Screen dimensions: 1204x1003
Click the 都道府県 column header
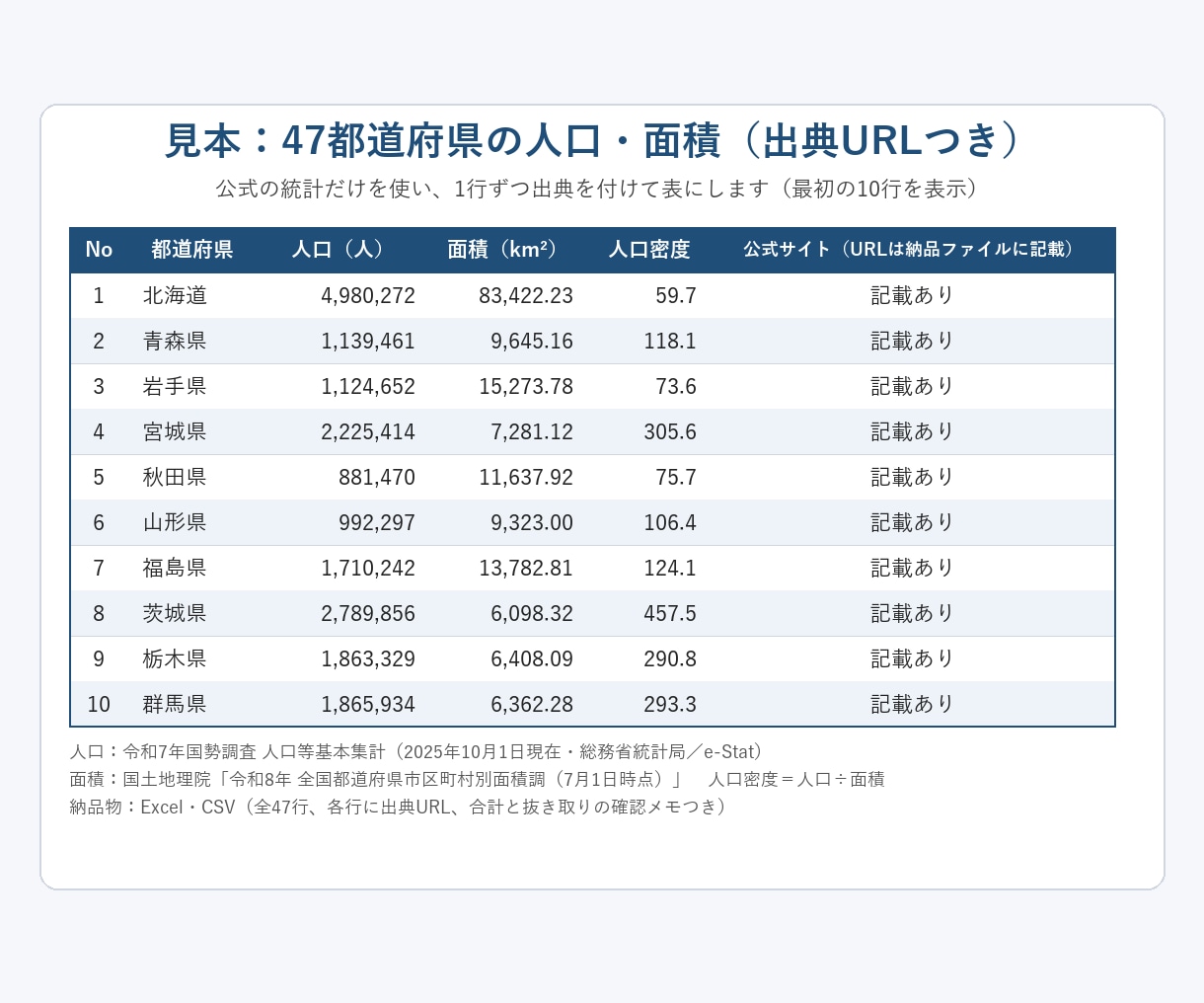192,250
